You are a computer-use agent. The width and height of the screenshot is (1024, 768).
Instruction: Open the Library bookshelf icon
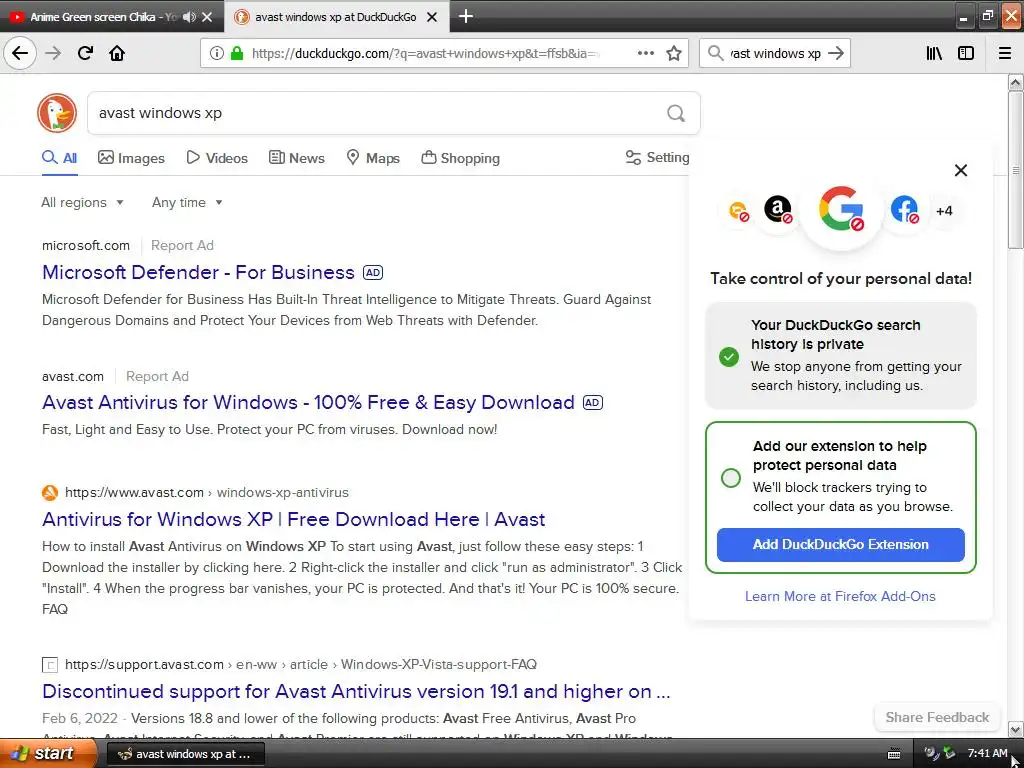coord(934,54)
